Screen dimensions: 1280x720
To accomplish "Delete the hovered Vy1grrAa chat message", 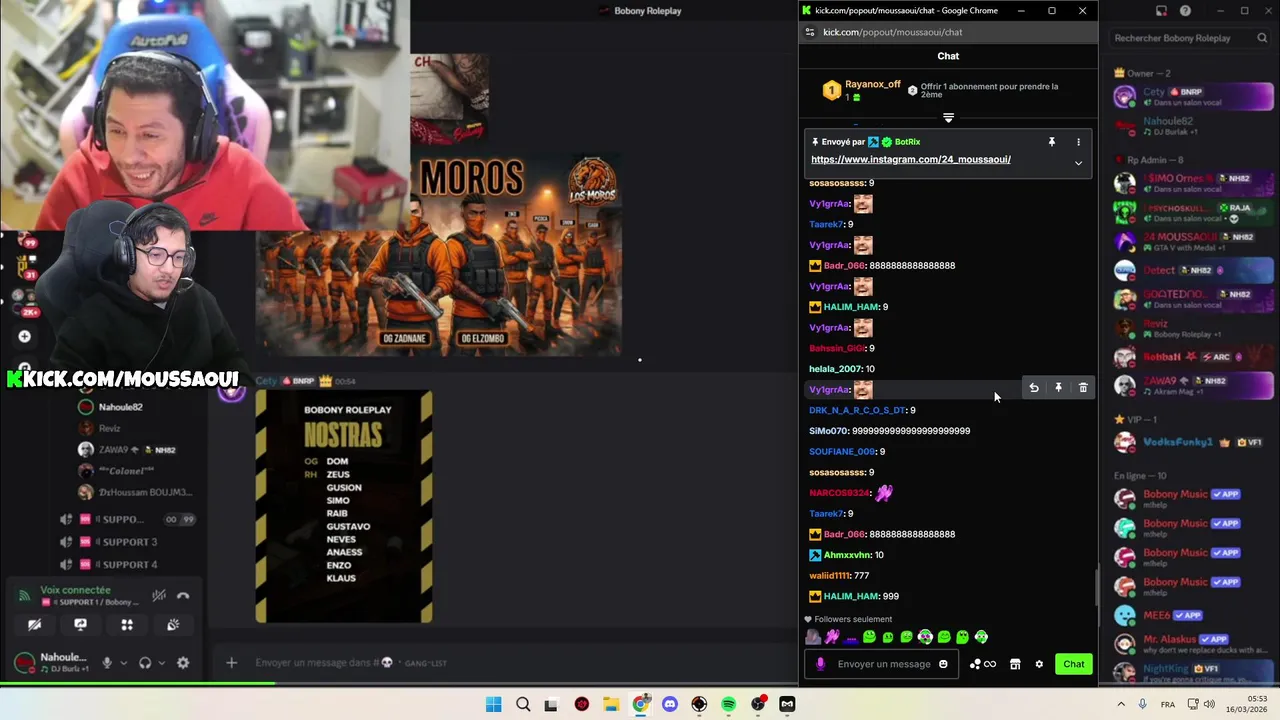I will point(1083,388).
